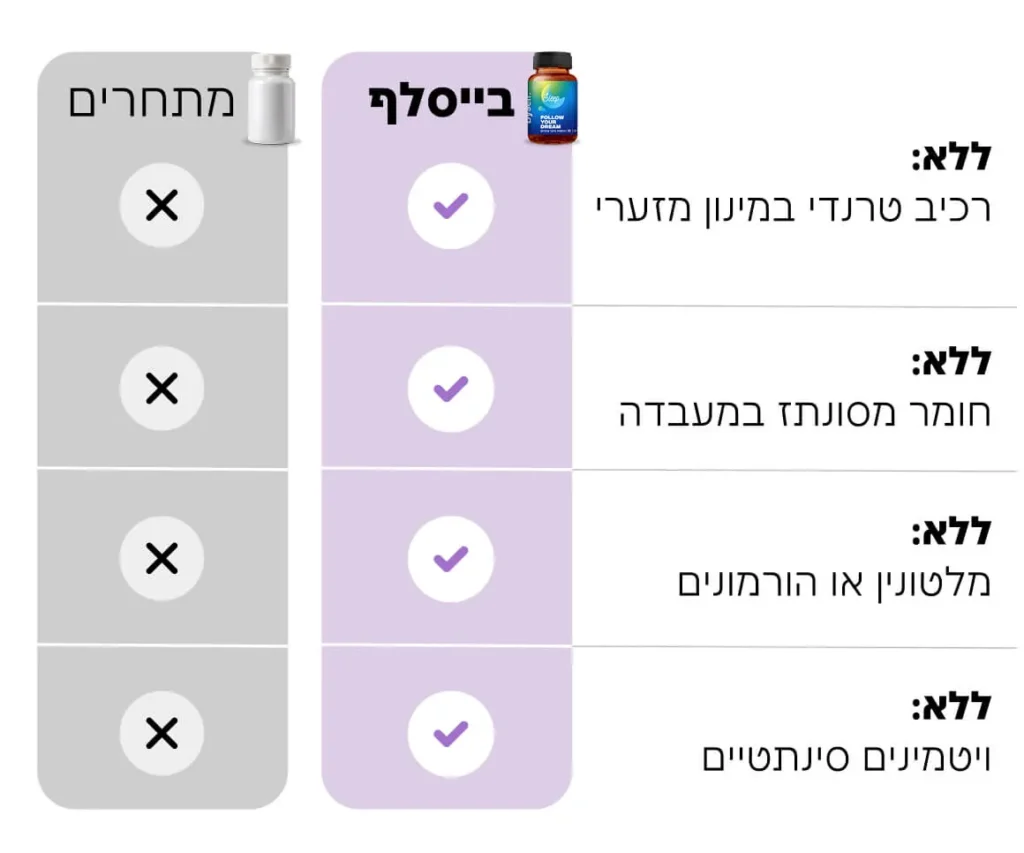Click the bold ללא: label above מלטונין
1024x853 pixels.
coord(950,532)
